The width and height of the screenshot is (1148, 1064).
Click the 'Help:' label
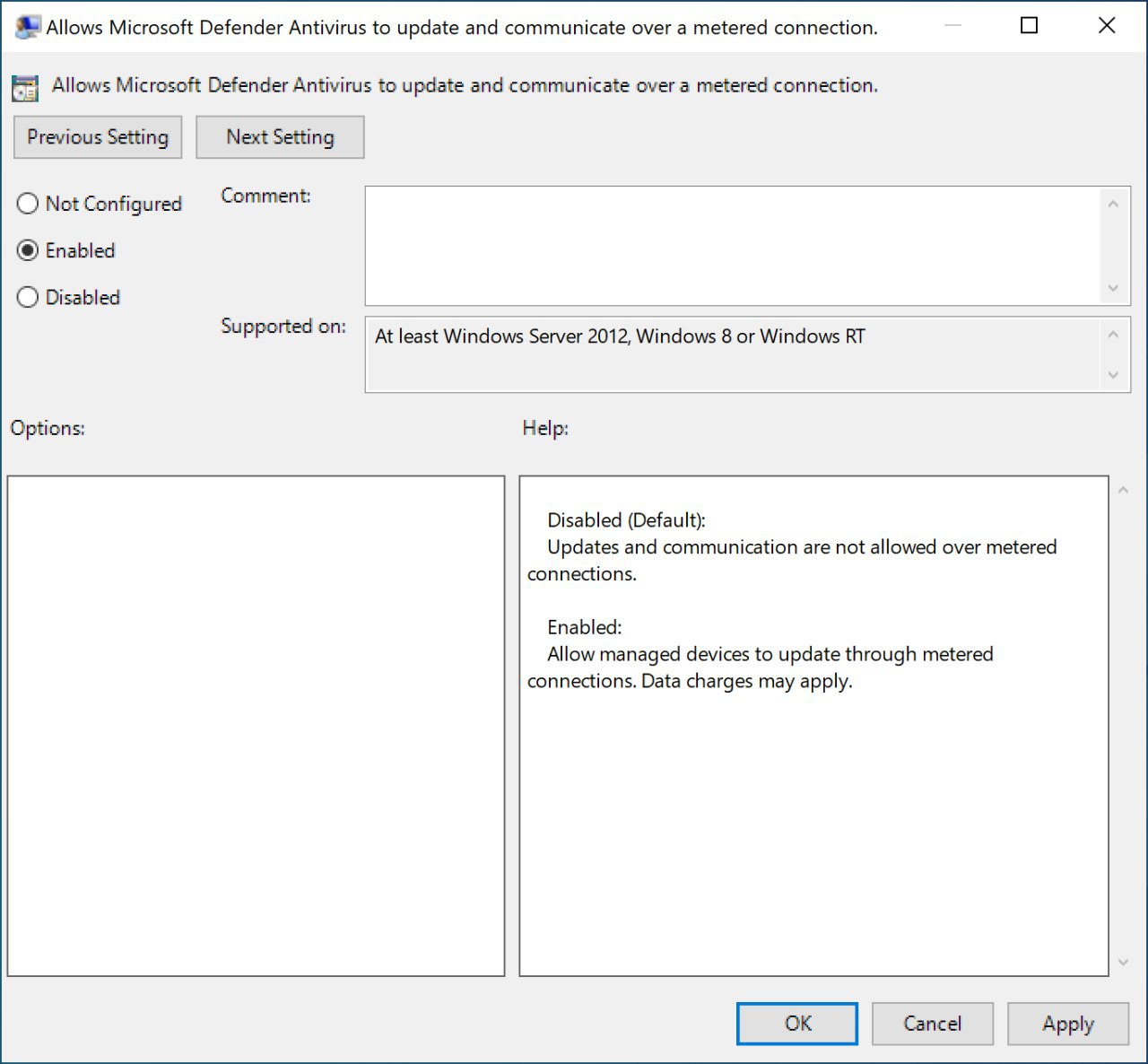545,428
